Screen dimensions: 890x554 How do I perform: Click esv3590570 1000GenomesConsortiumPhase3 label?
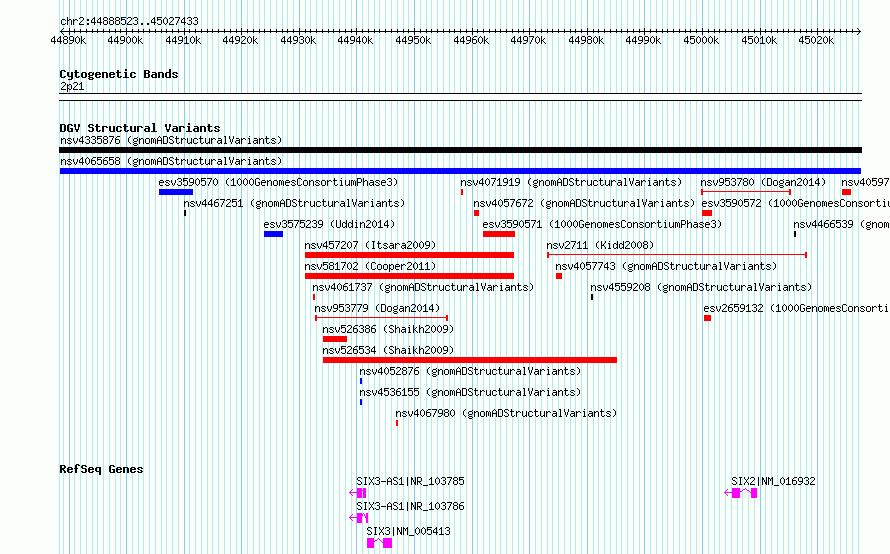[278, 182]
